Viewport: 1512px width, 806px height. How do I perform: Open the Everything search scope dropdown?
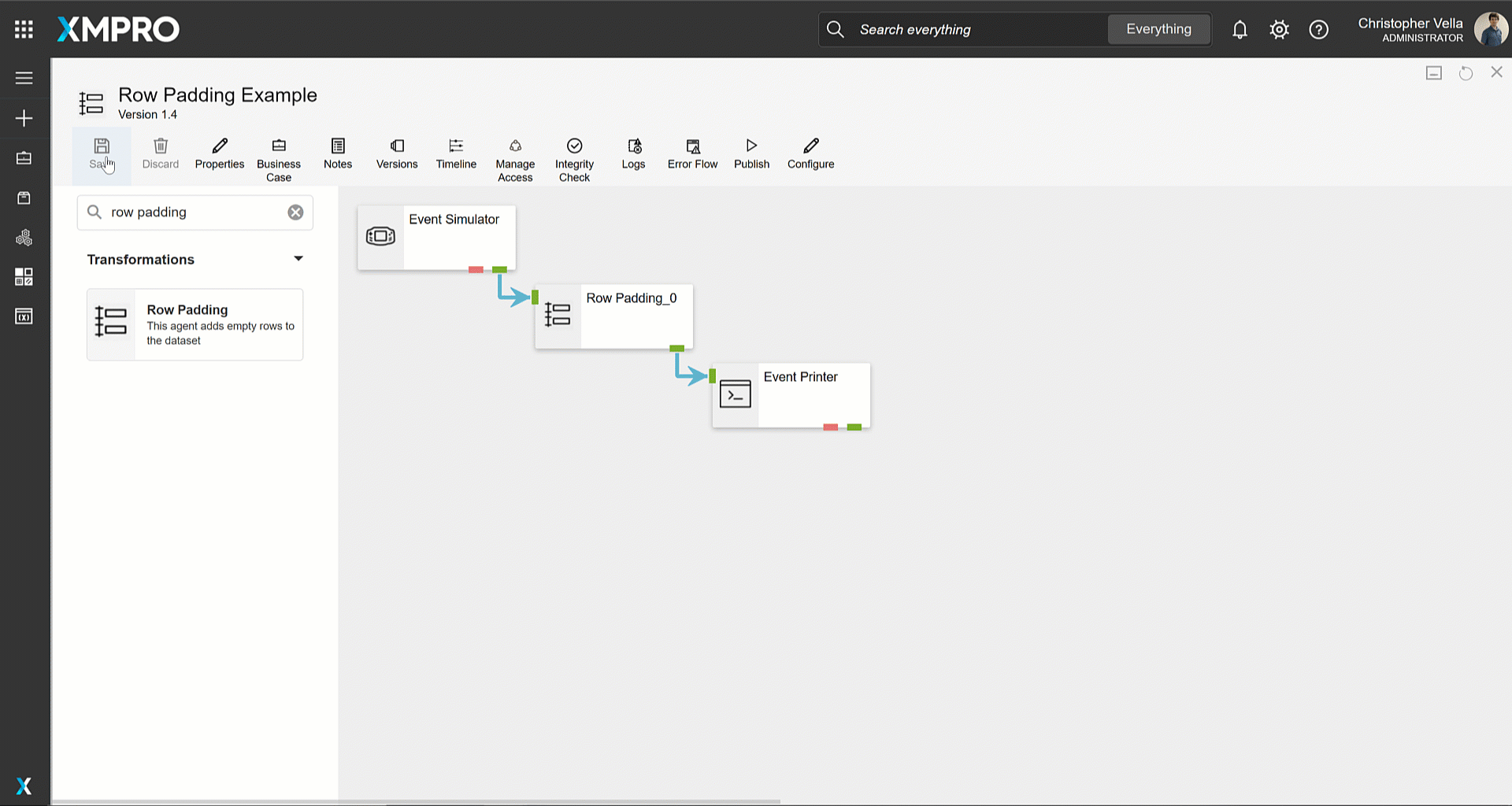(x=1158, y=29)
